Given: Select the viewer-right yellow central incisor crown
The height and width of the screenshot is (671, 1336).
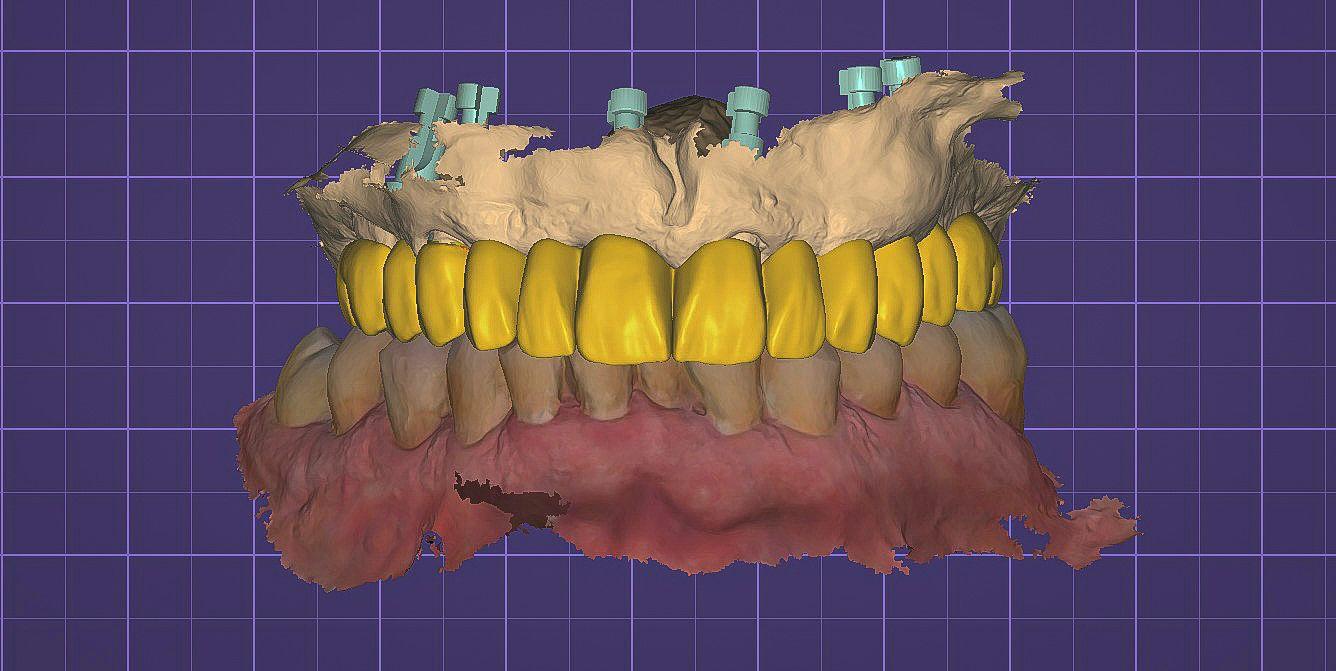Looking at the screenshot, I should (x=718, y=300).
